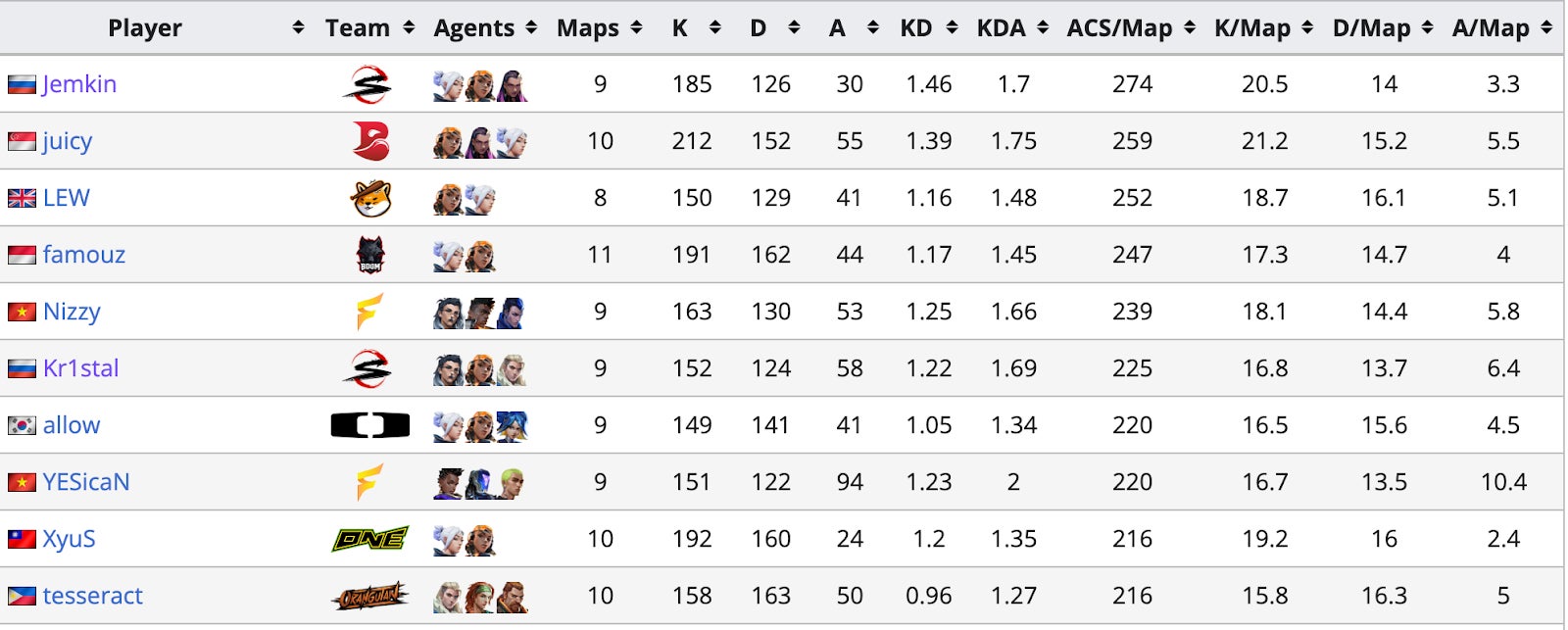Click the UK flag next to LEW
Image resolution: width=1568 pixels, height=630 pixels.
click(x=22, y=199)
